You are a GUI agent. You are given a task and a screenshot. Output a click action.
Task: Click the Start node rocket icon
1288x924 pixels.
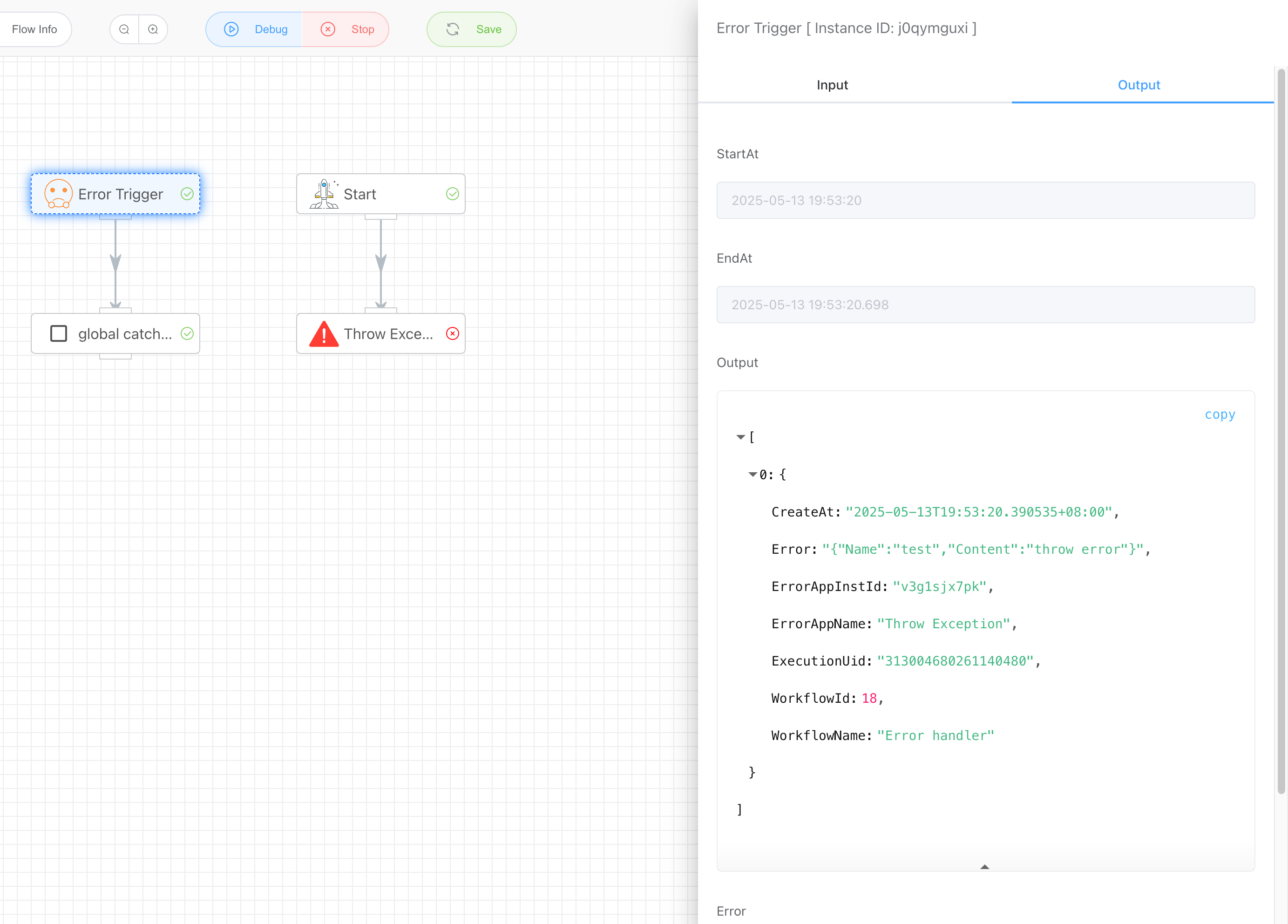point(324,194)
